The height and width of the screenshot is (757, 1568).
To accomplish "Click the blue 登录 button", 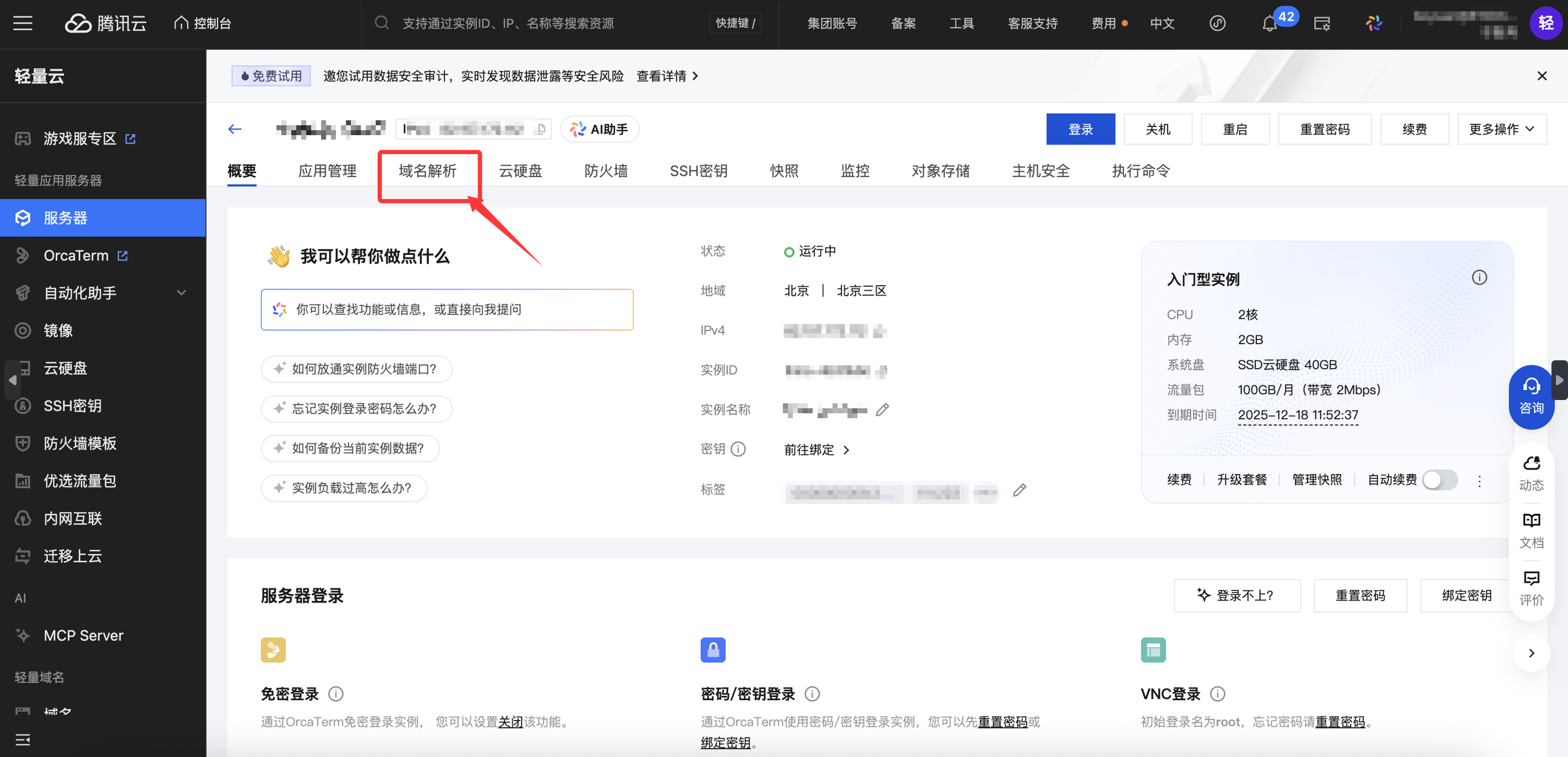I will tap(1080, 129).
